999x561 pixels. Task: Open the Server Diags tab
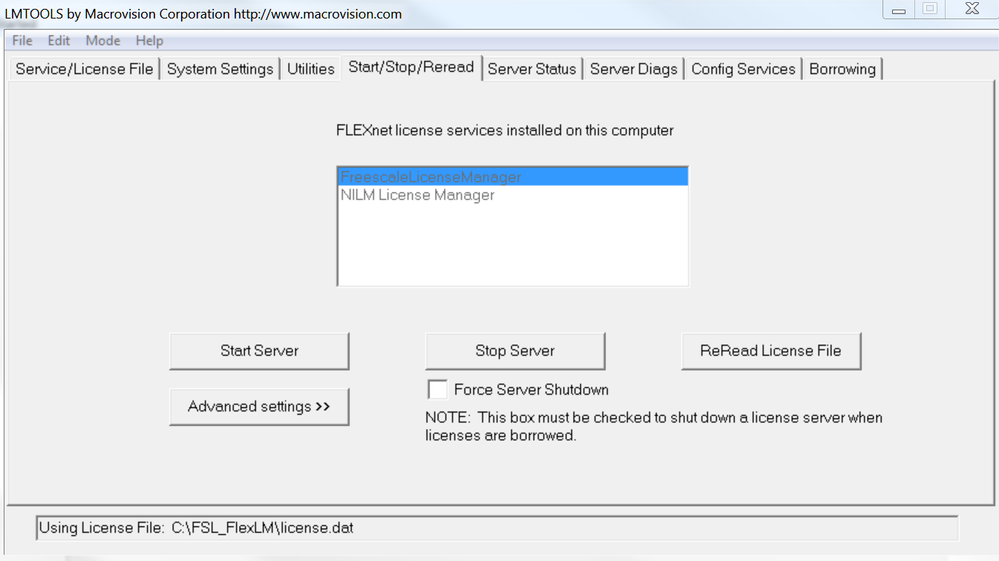tap(634, 69)
